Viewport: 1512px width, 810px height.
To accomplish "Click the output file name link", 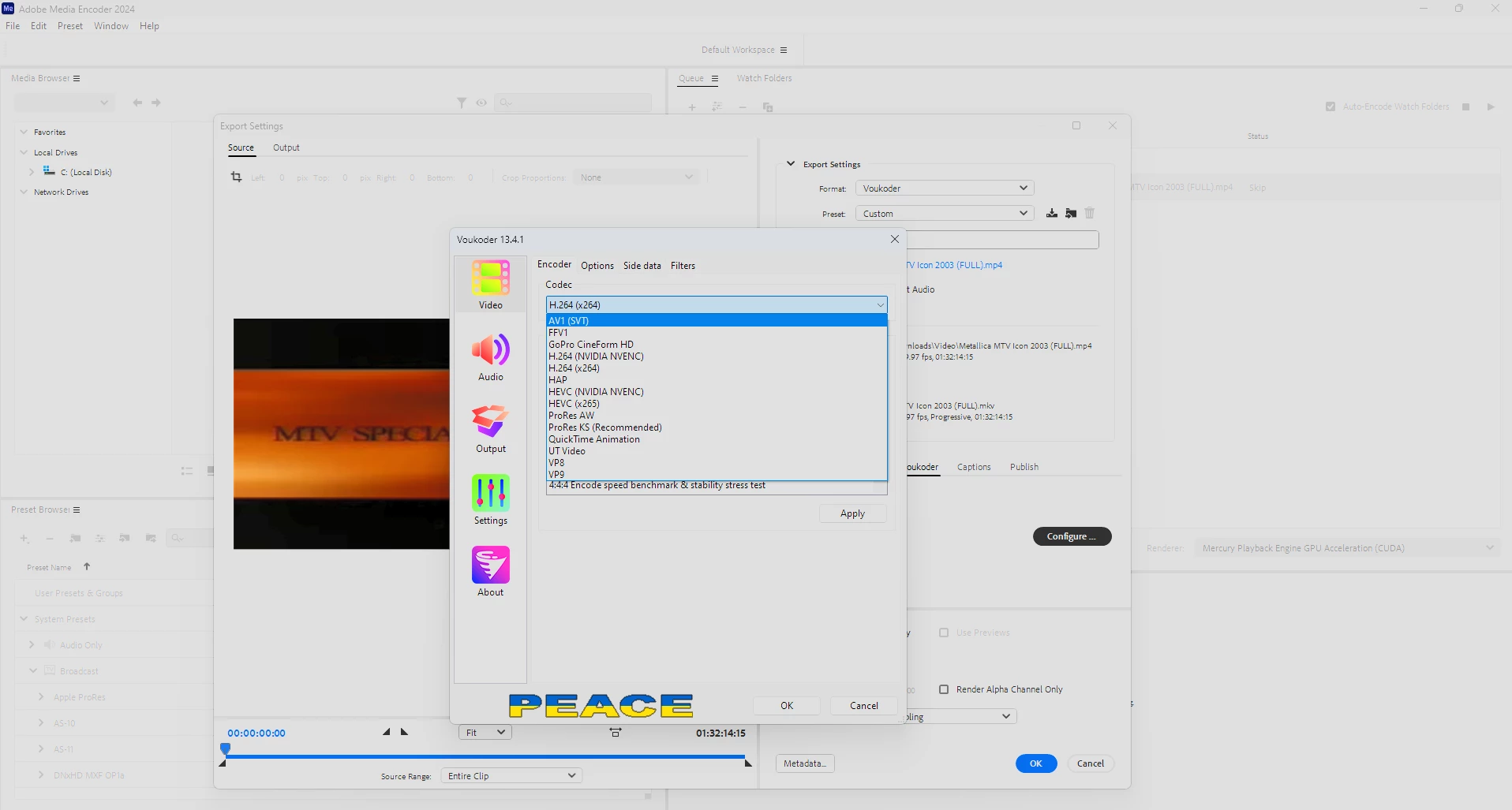I will tap(954, 265).
